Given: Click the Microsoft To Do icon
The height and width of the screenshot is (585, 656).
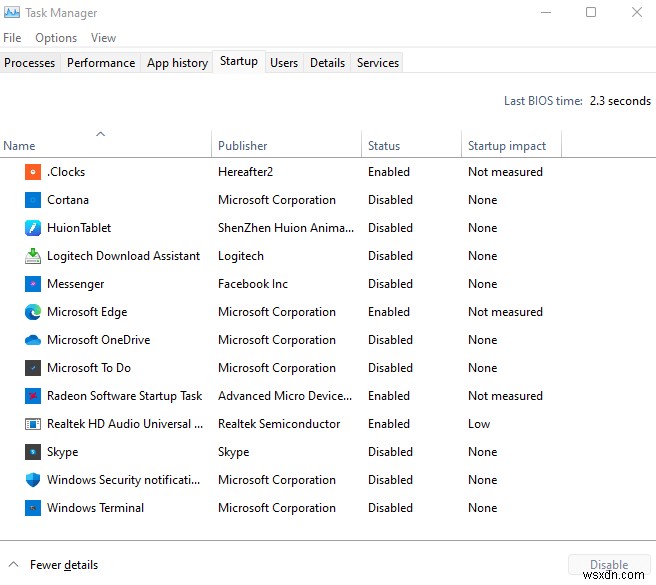Looking at the screenshot, I should 33,368.
